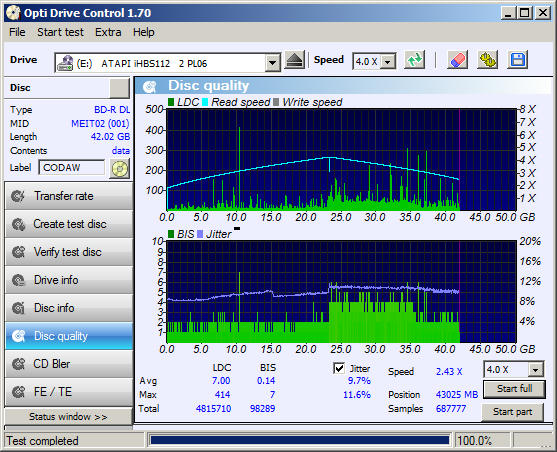
Task: Expand the top Speed 4.0 X dropdown
Action: click(388, 62)
